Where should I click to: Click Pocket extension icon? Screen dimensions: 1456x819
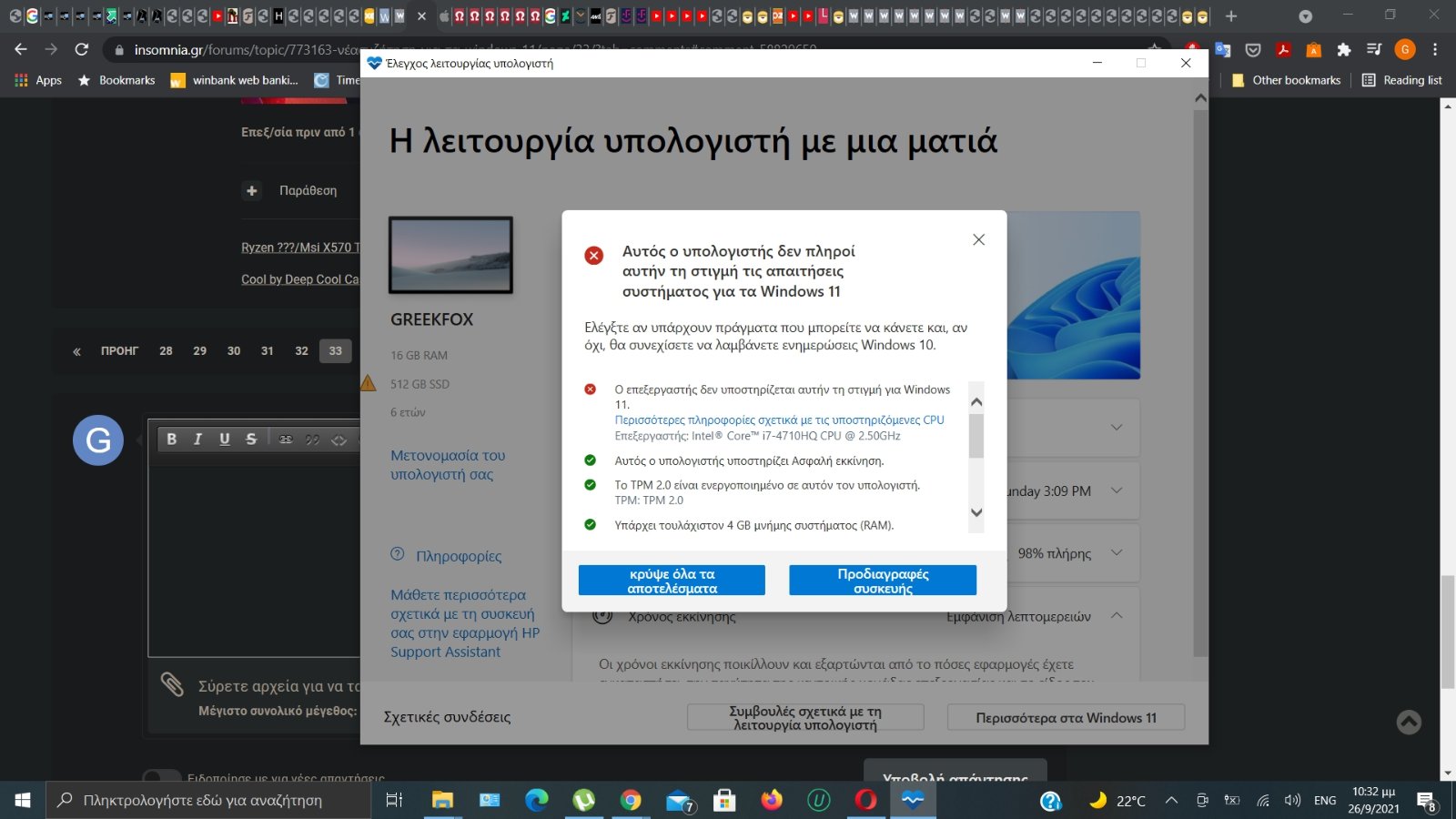(1253, 49)
